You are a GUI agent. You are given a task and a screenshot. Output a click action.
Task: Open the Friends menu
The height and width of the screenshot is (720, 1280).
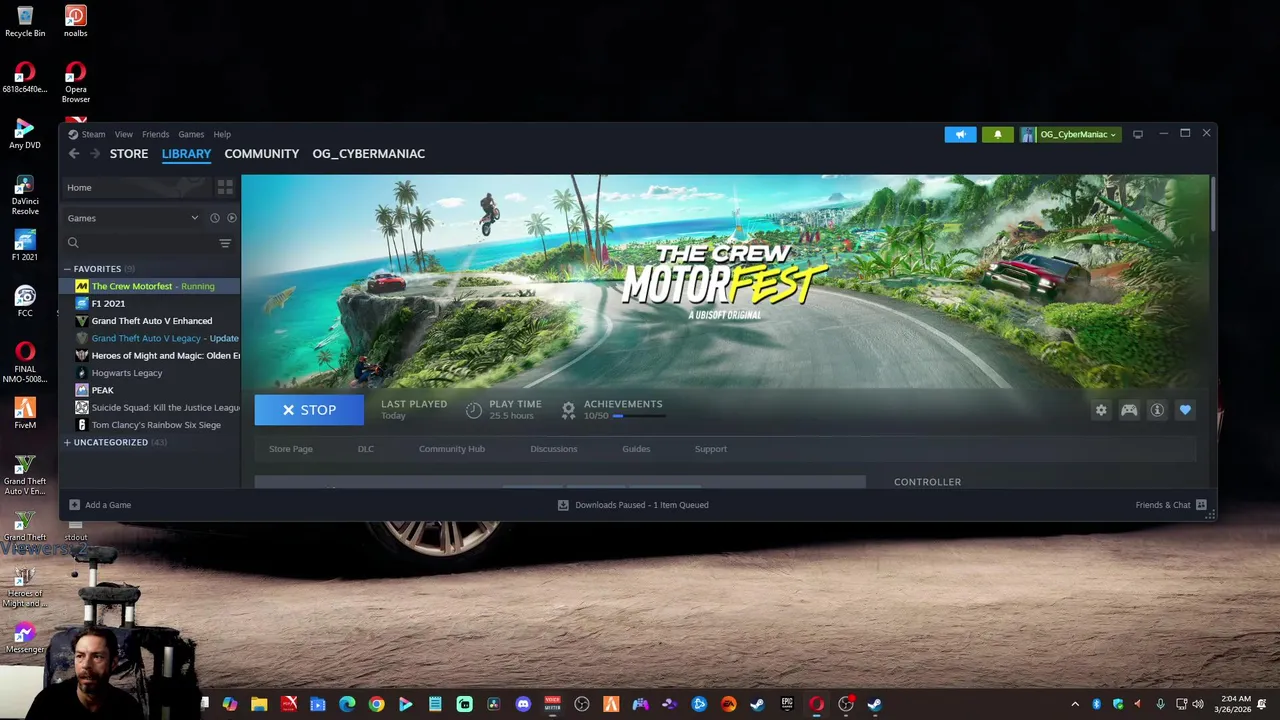coord(155,134)
